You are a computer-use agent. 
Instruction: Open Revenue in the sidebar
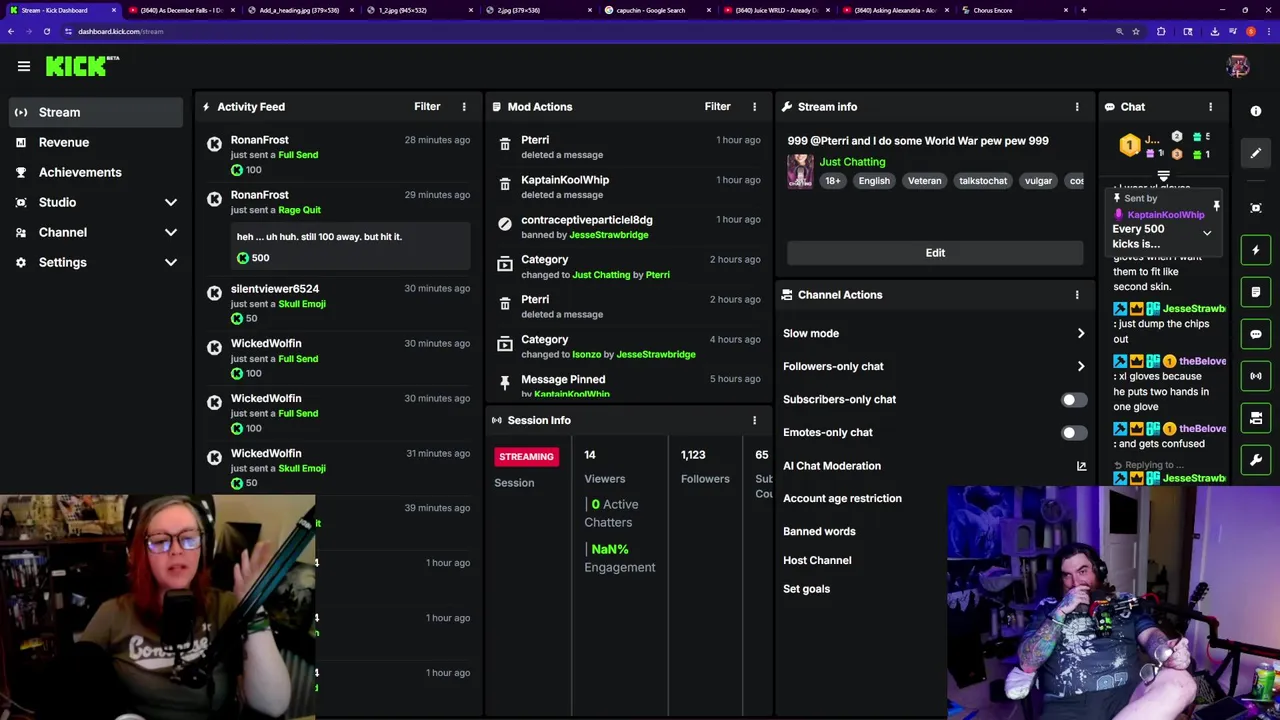96,142
